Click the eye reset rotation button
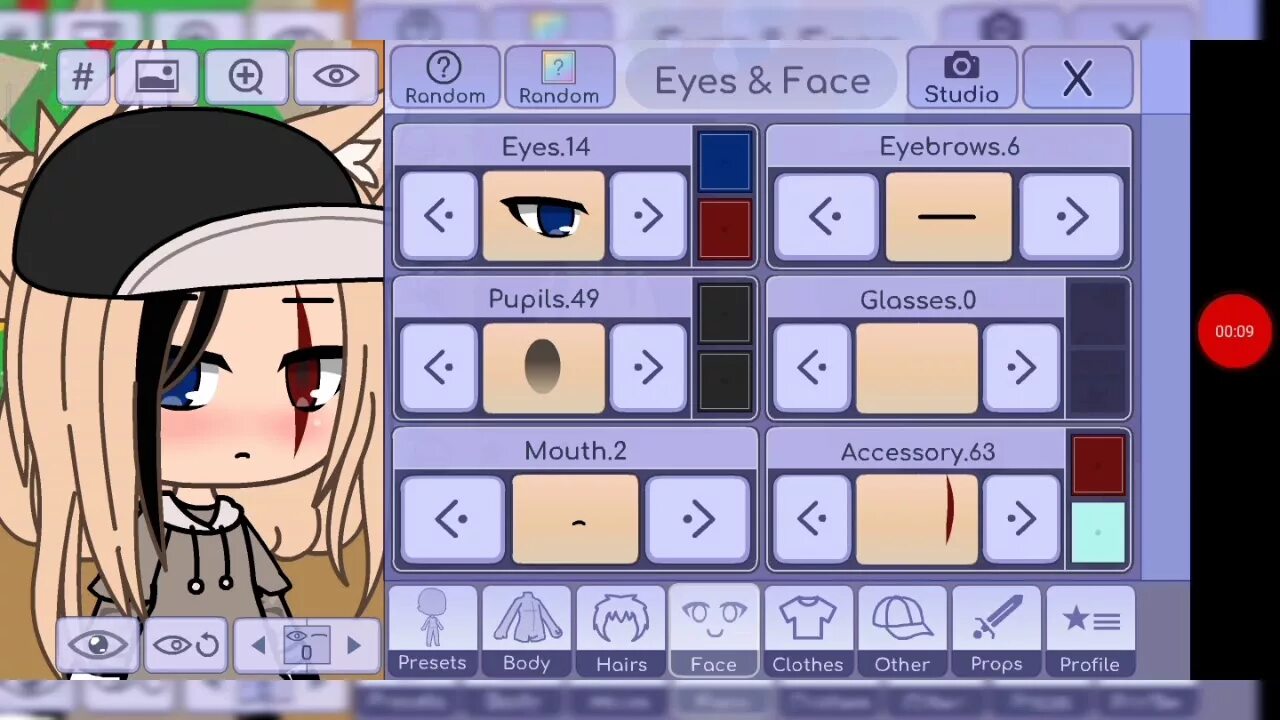 coord(186,645)
